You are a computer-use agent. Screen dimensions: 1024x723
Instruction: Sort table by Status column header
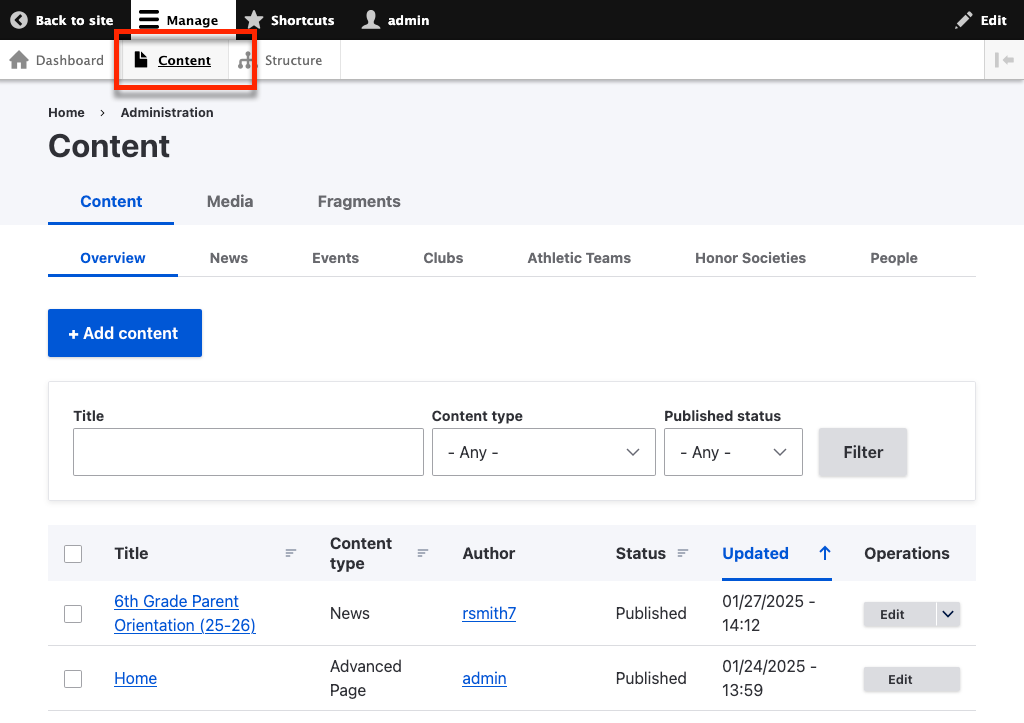(x=641, y=553)
